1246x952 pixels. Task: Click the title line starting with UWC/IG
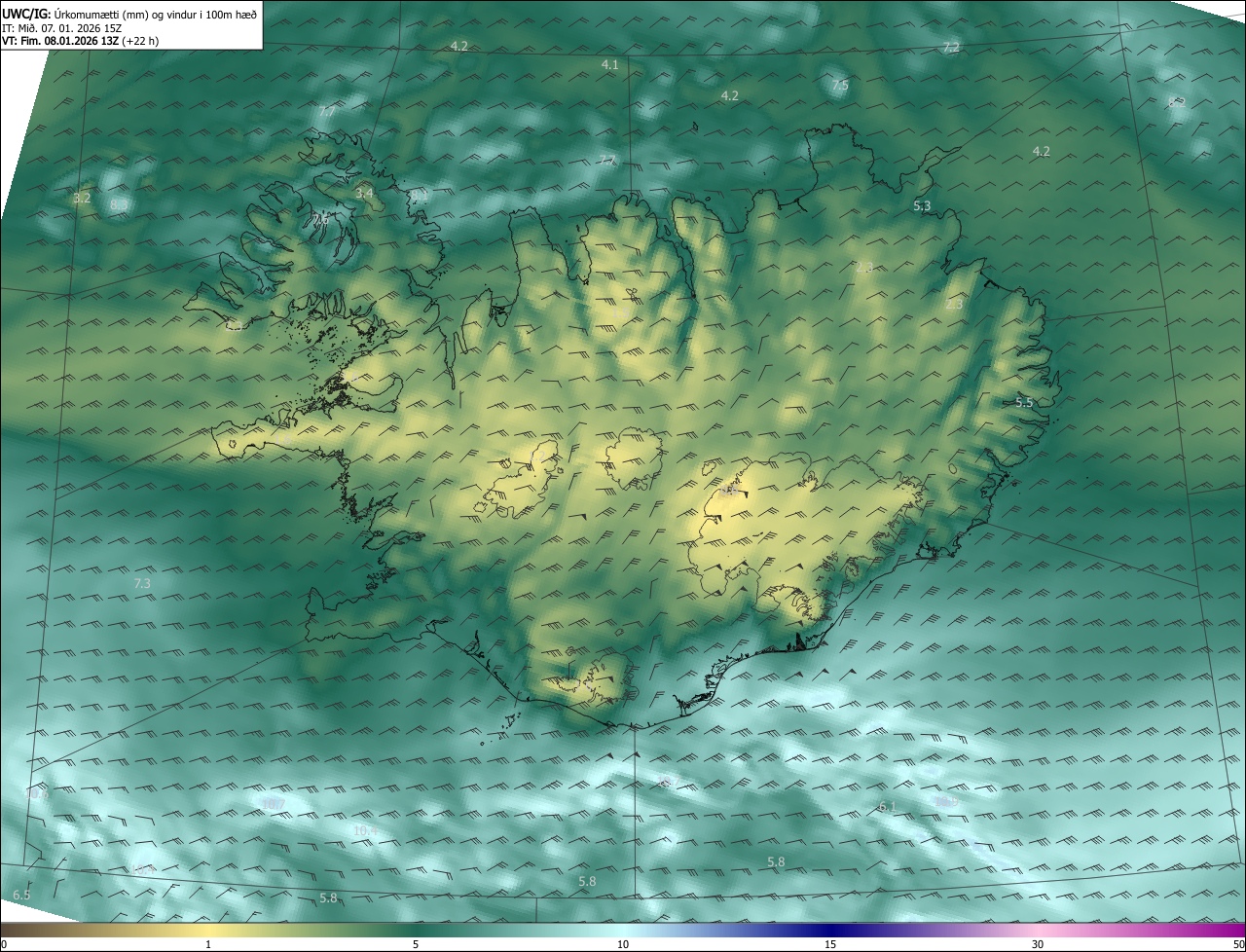click(129, 14)
